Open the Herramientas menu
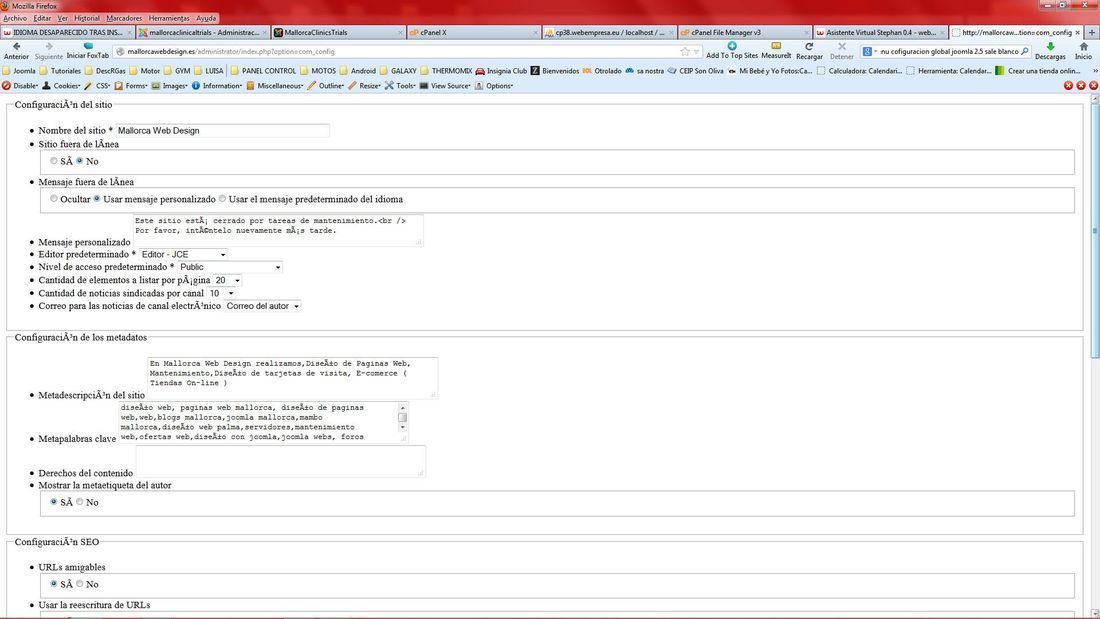The height and width of the screenshot is (619, 1100). pyautogui.click(x=169, y=18)
